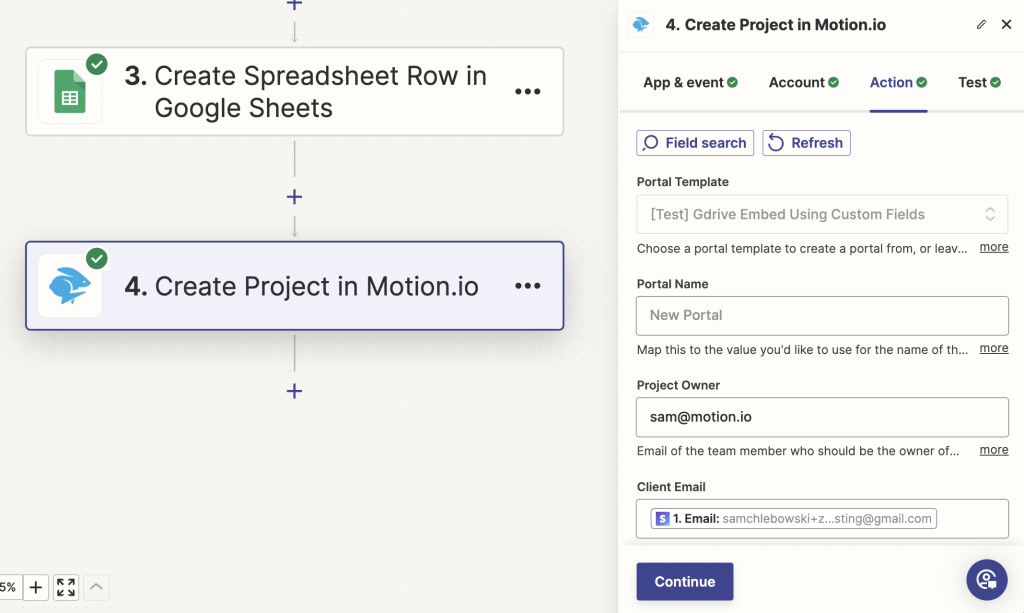Open the help chat bubble icon
Viewport: 1024px width, 613px height.
tap(986, 579)
